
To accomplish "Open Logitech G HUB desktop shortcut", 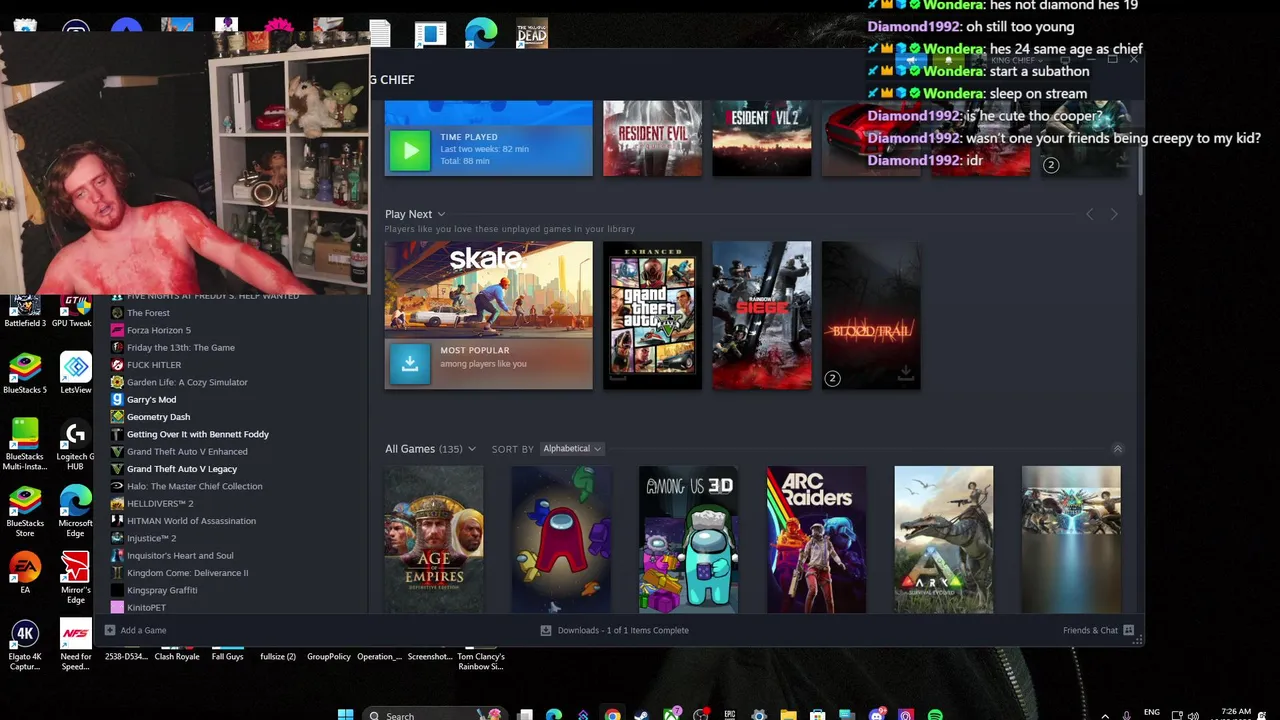I will pos(75,445).
